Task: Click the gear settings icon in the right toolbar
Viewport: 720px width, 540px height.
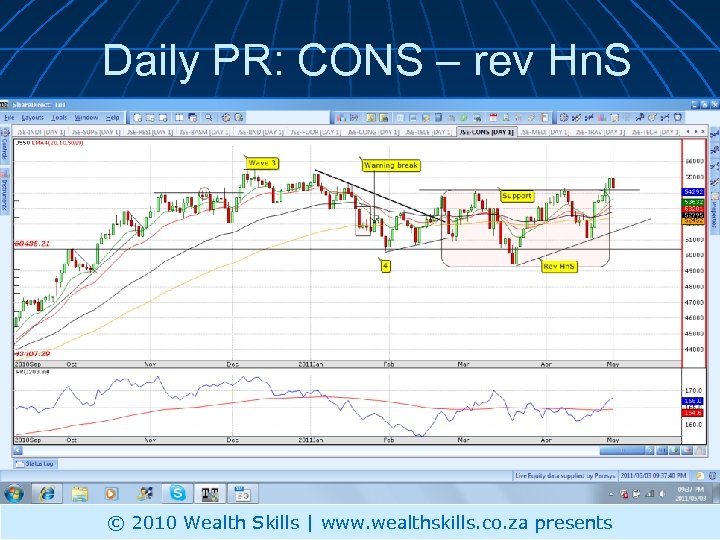Action: click(x=564, y=118)
